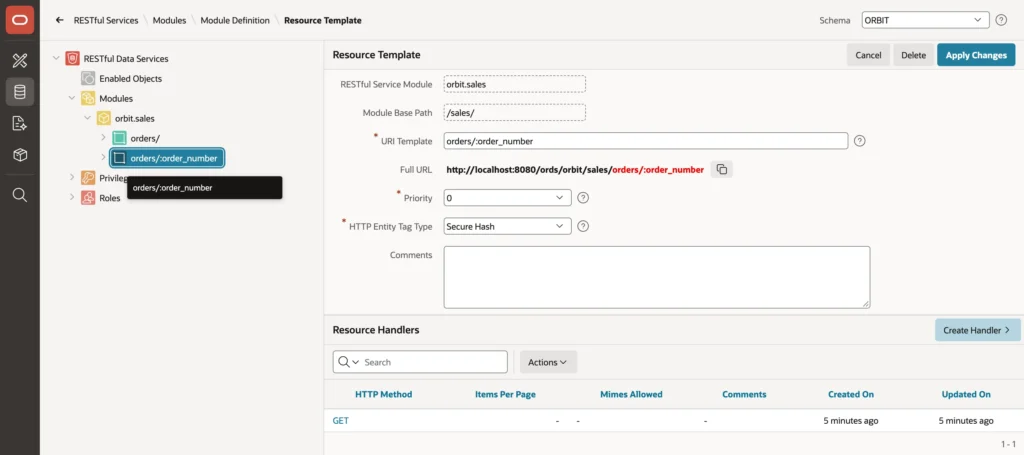This screenshot has height=455, width=1024.
Task: Sort by Updated On column
Action: point(966,394)
